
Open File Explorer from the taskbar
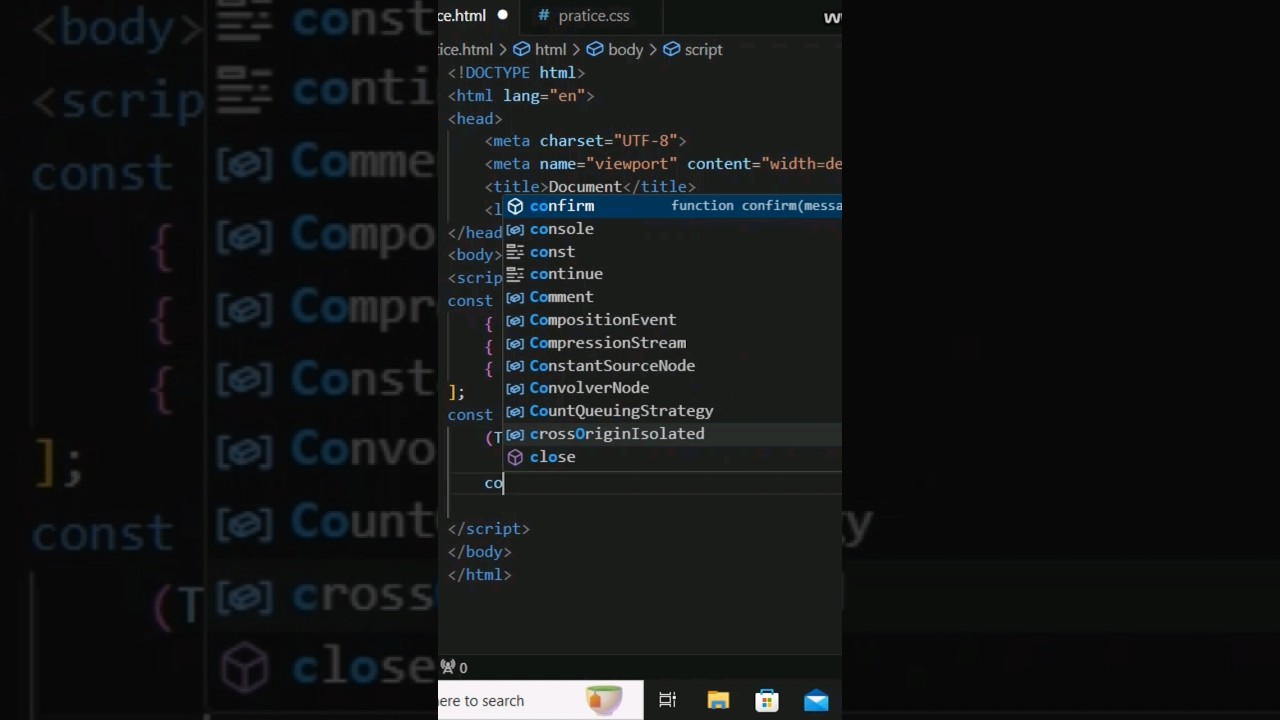pos(718,701)
